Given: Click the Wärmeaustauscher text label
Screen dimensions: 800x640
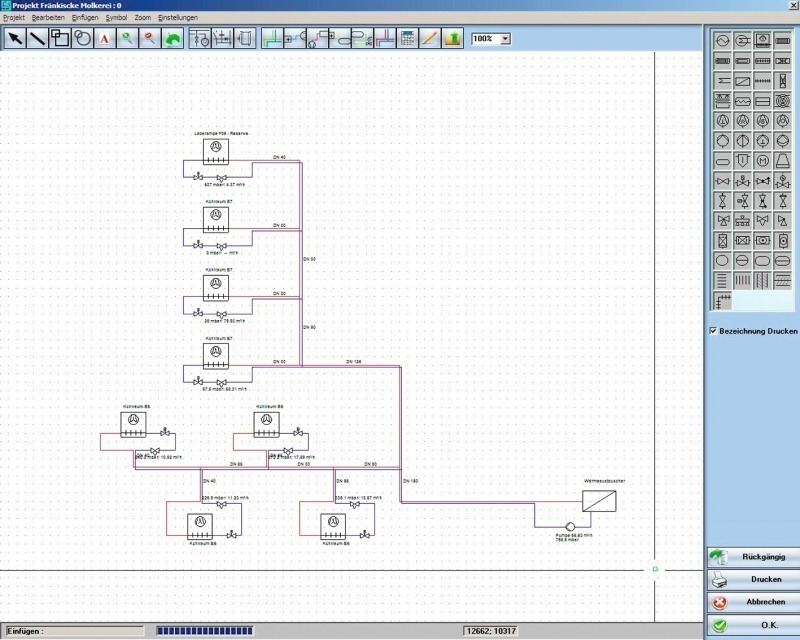Looking at the screenshot, I should [604, 481].
